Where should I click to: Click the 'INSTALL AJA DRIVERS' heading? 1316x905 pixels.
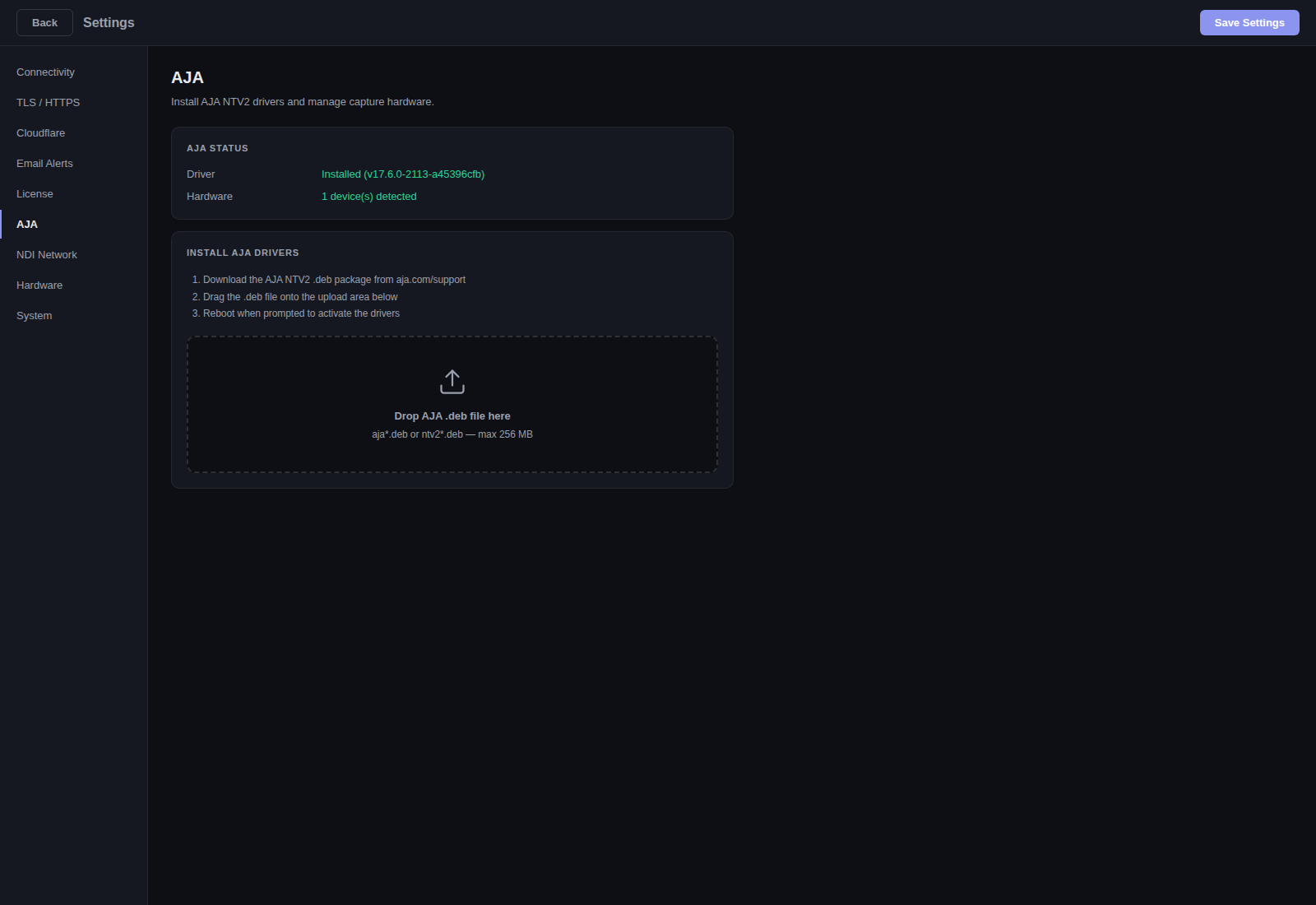click(x=243, y=253)
